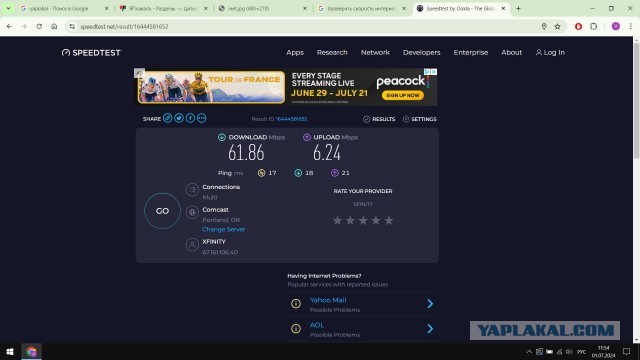Open Chrome three-dot menu
The width and height of the screenshot is (640, 360).
click(x=631, y=27)
